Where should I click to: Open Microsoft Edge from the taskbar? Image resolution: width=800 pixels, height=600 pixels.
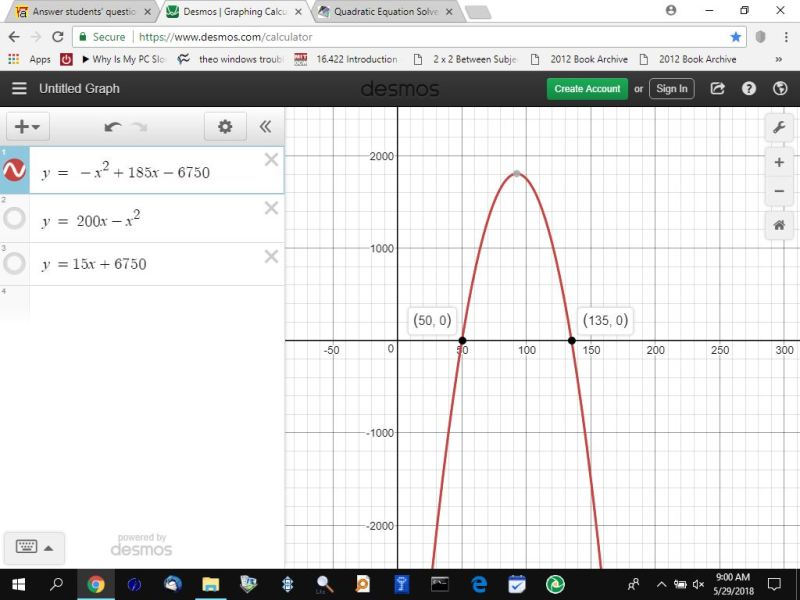click(479, 584)
